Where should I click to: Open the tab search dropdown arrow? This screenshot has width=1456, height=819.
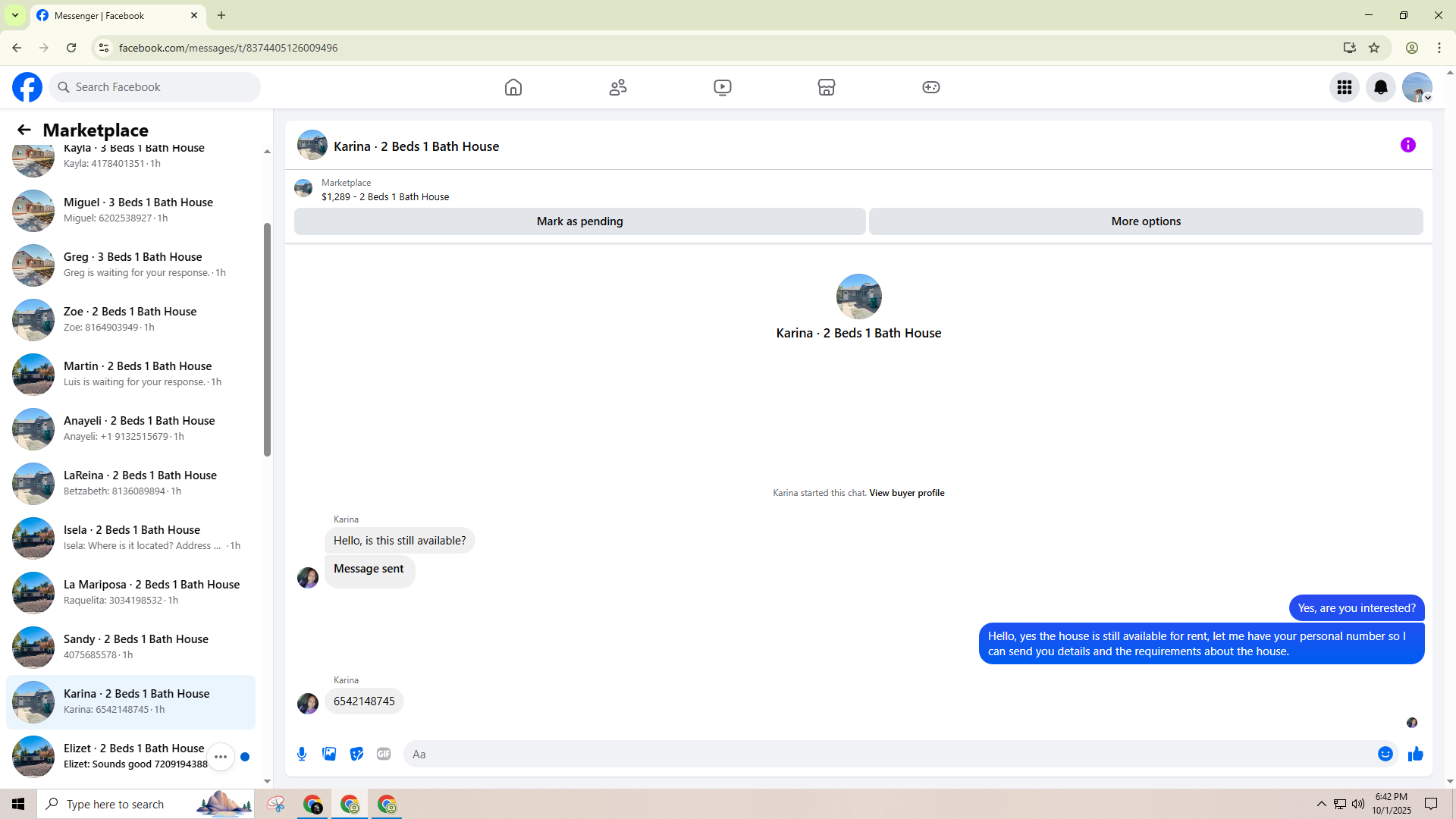pos(15,15)
